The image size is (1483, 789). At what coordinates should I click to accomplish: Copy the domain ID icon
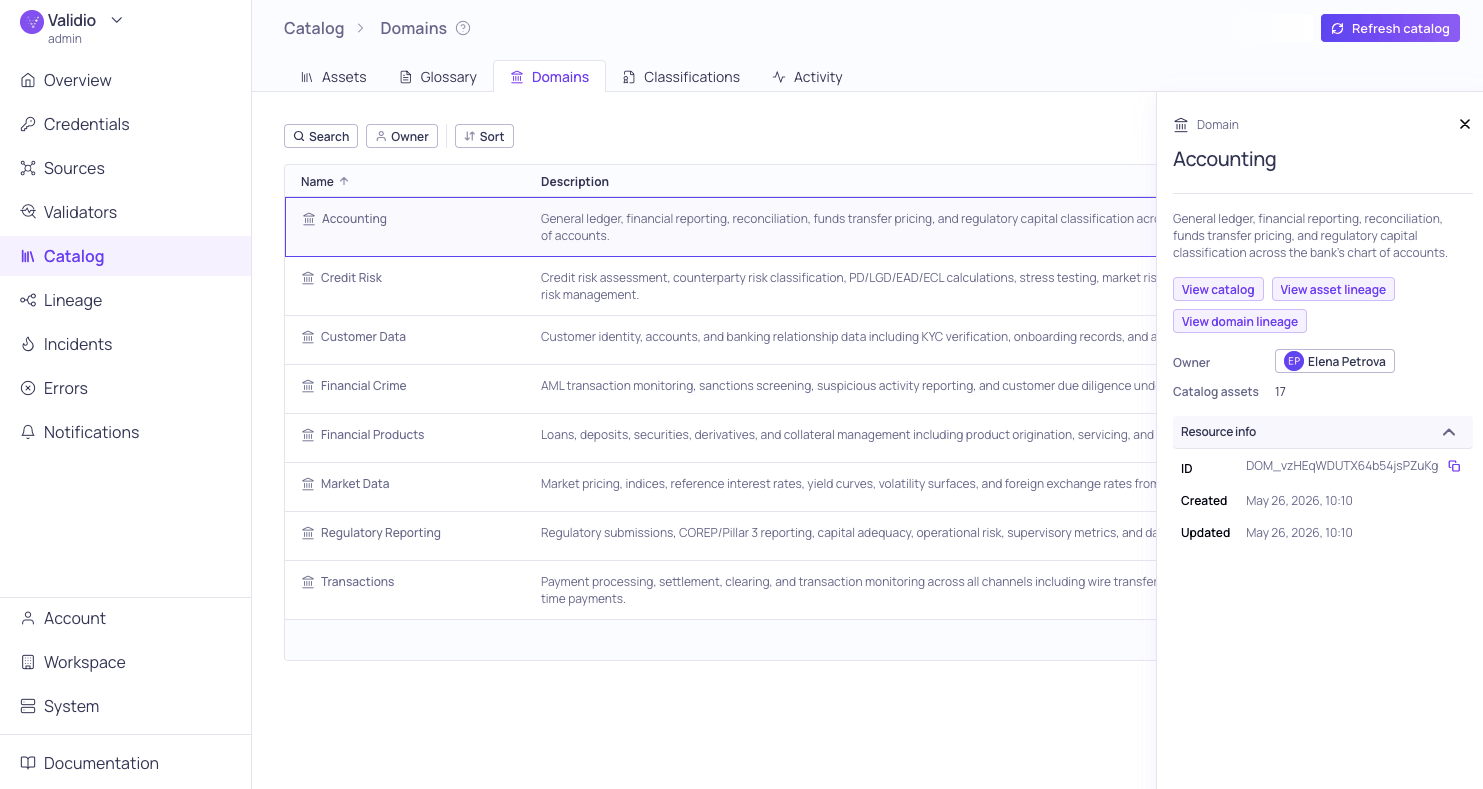coord(1455,466)
